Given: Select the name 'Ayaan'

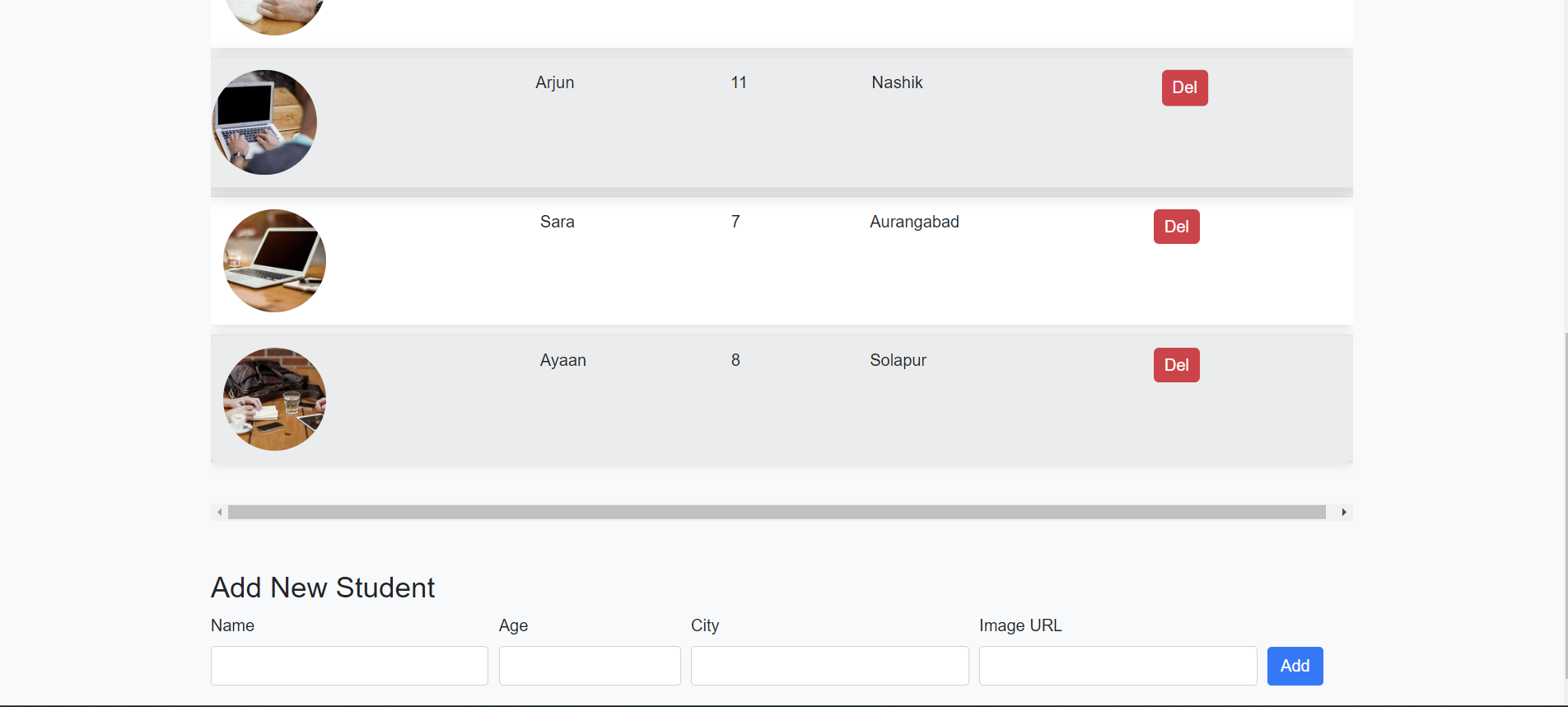Looking at the screenshot, I should pos(562,360).
